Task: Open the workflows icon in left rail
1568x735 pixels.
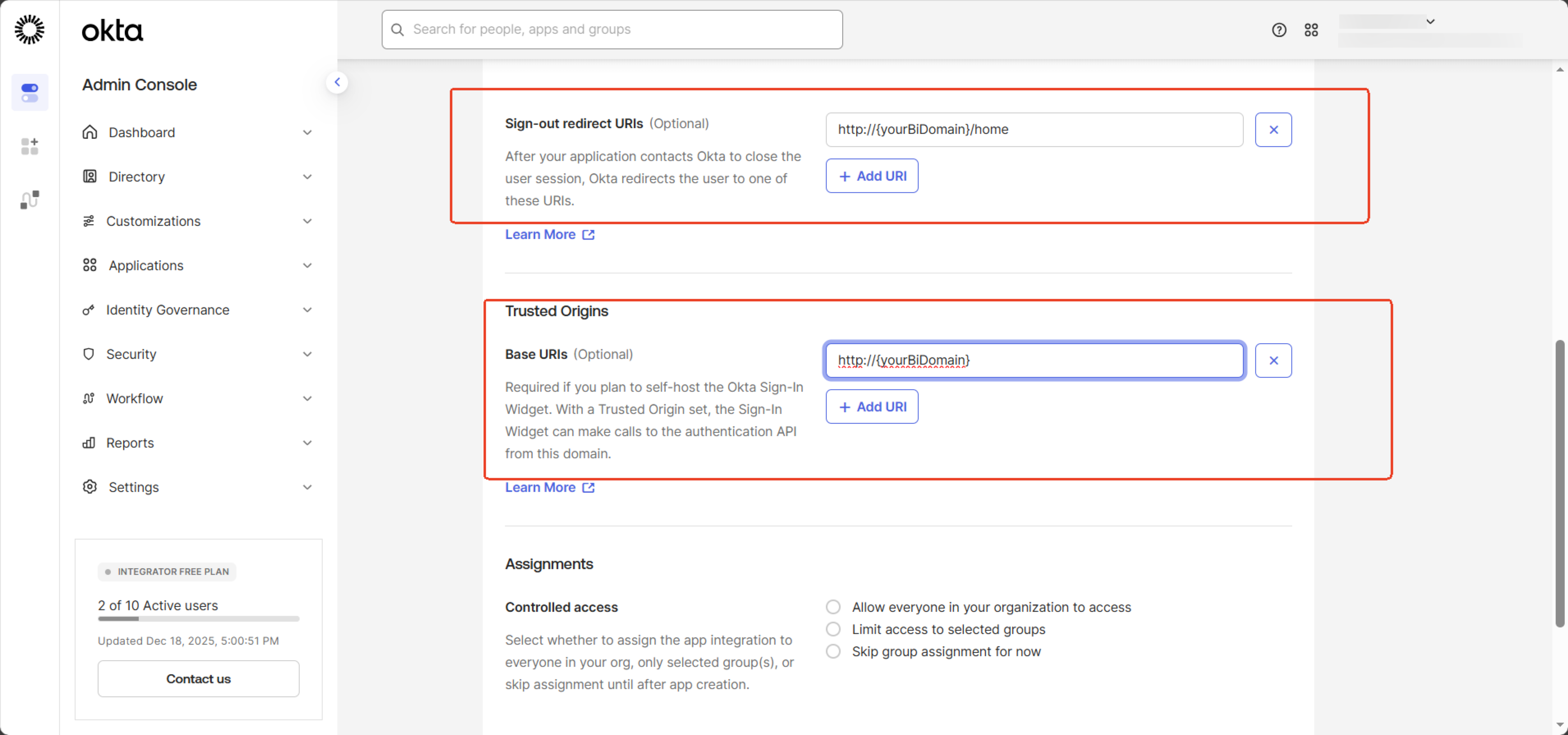Action: [30, 200]
